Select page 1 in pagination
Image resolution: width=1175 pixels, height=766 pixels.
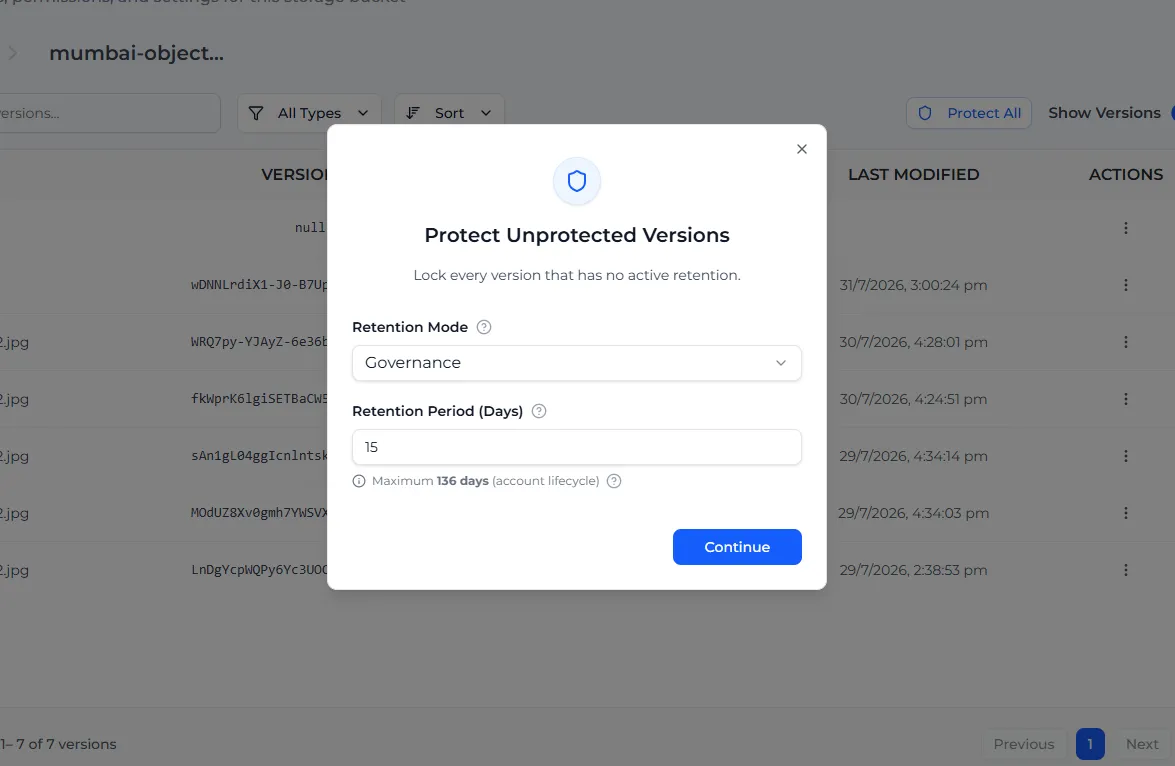[1090, 744]
